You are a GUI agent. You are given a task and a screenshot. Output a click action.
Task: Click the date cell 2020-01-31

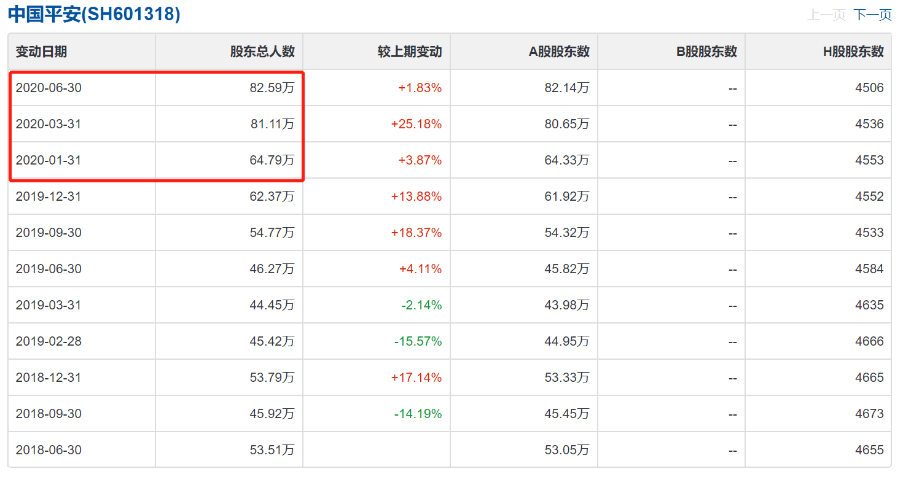tap(48, 160)
